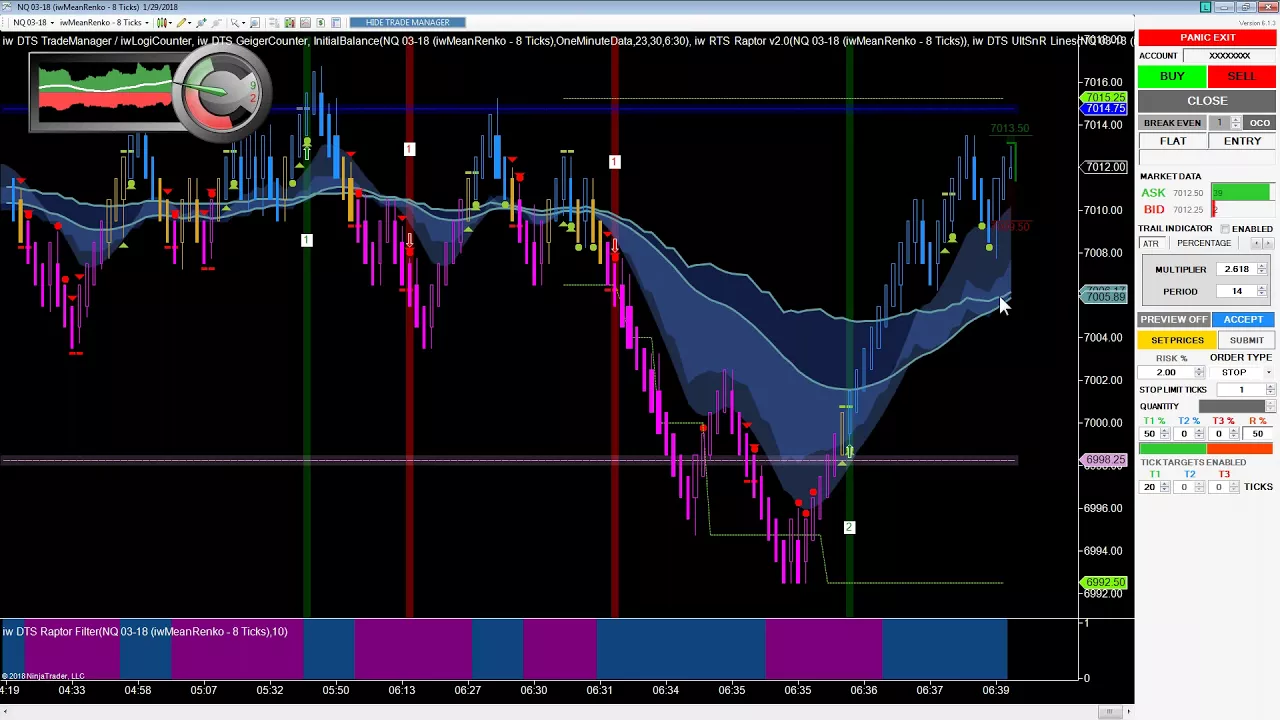This screenshot has width=1280, height=720.
Task: Adjust the break even value spinner
Action: (x=1235, y=123)
